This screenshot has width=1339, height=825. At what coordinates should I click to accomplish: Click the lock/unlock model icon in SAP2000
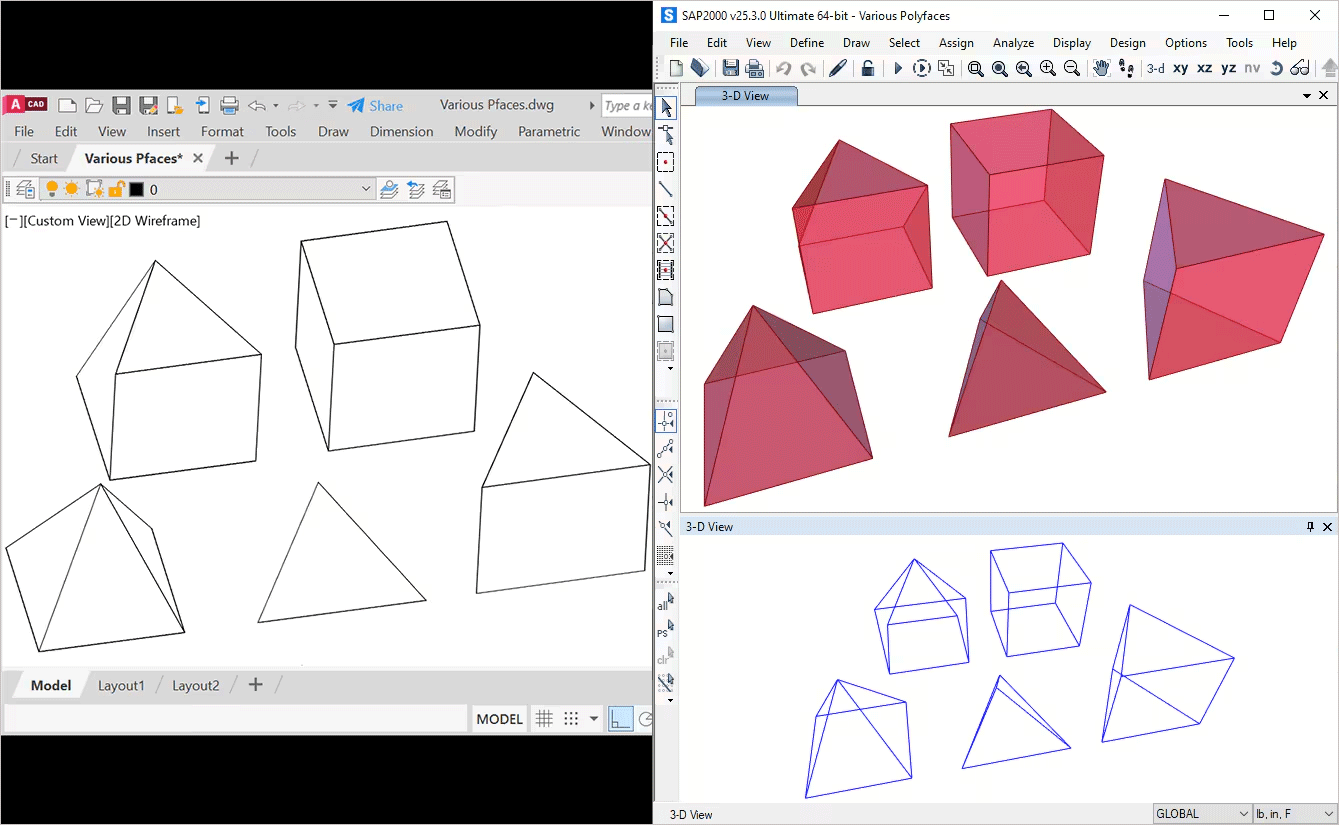click(868, 68)
